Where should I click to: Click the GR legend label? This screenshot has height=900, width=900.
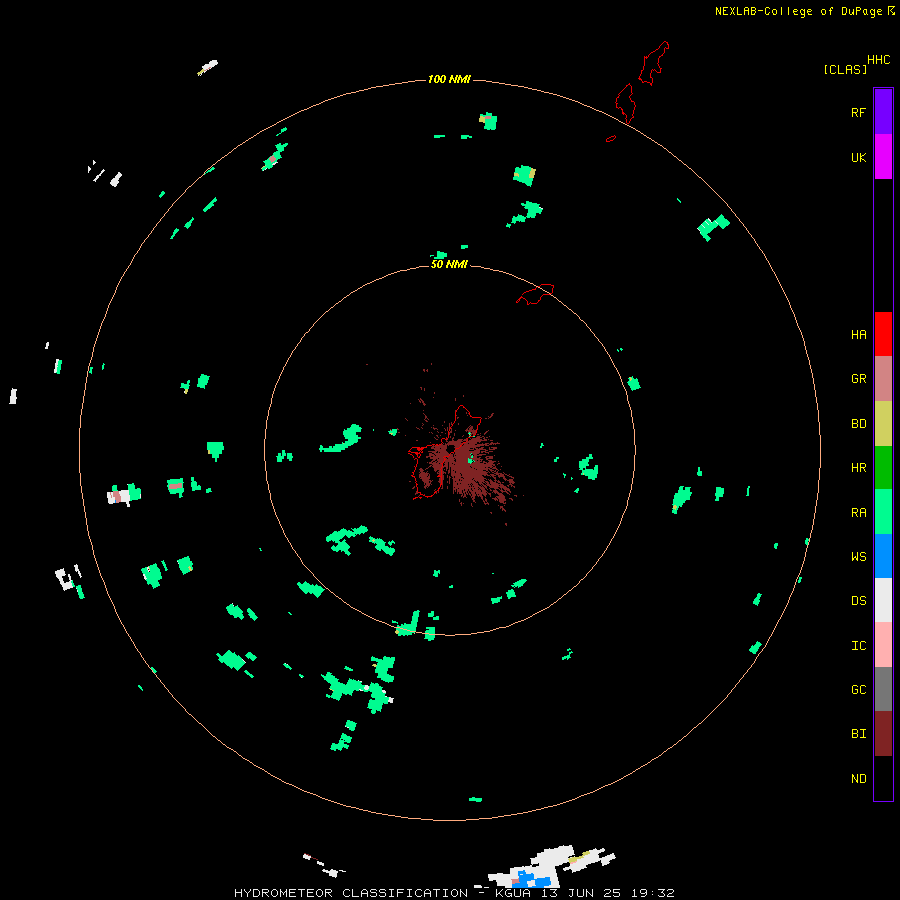[x=858, y=379]
